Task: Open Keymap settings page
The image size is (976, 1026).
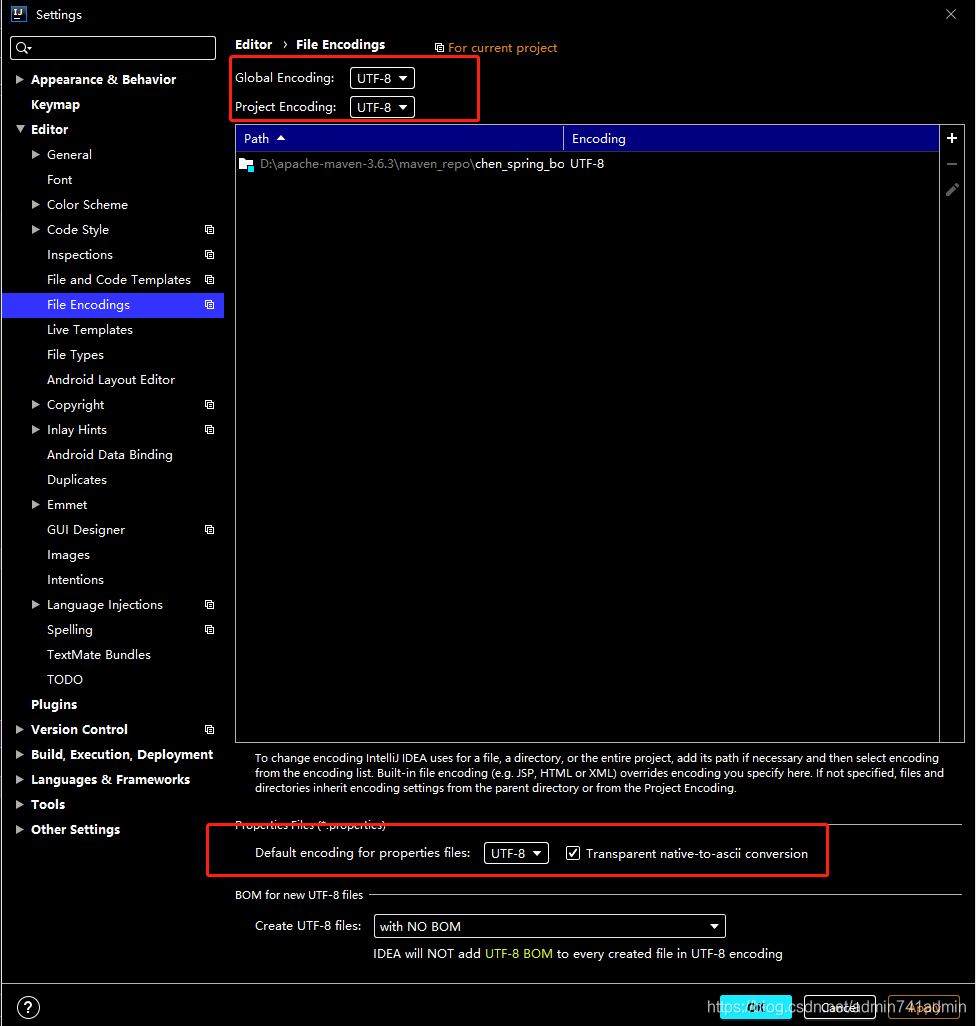Action: click(56, 105)
